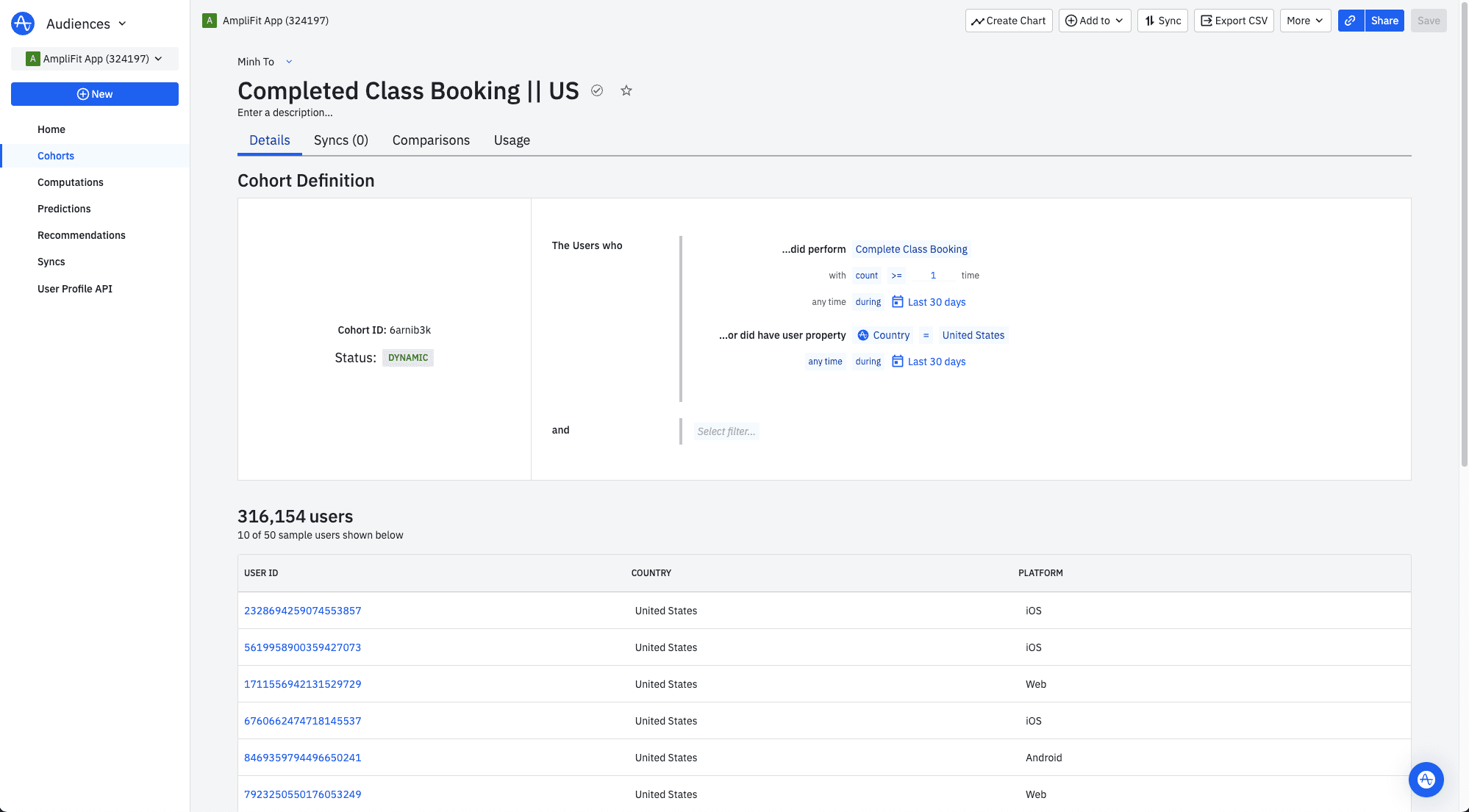The image size is (1469, 812).
Task: Switch to the Comparisons tab
Action: [431, 140]
